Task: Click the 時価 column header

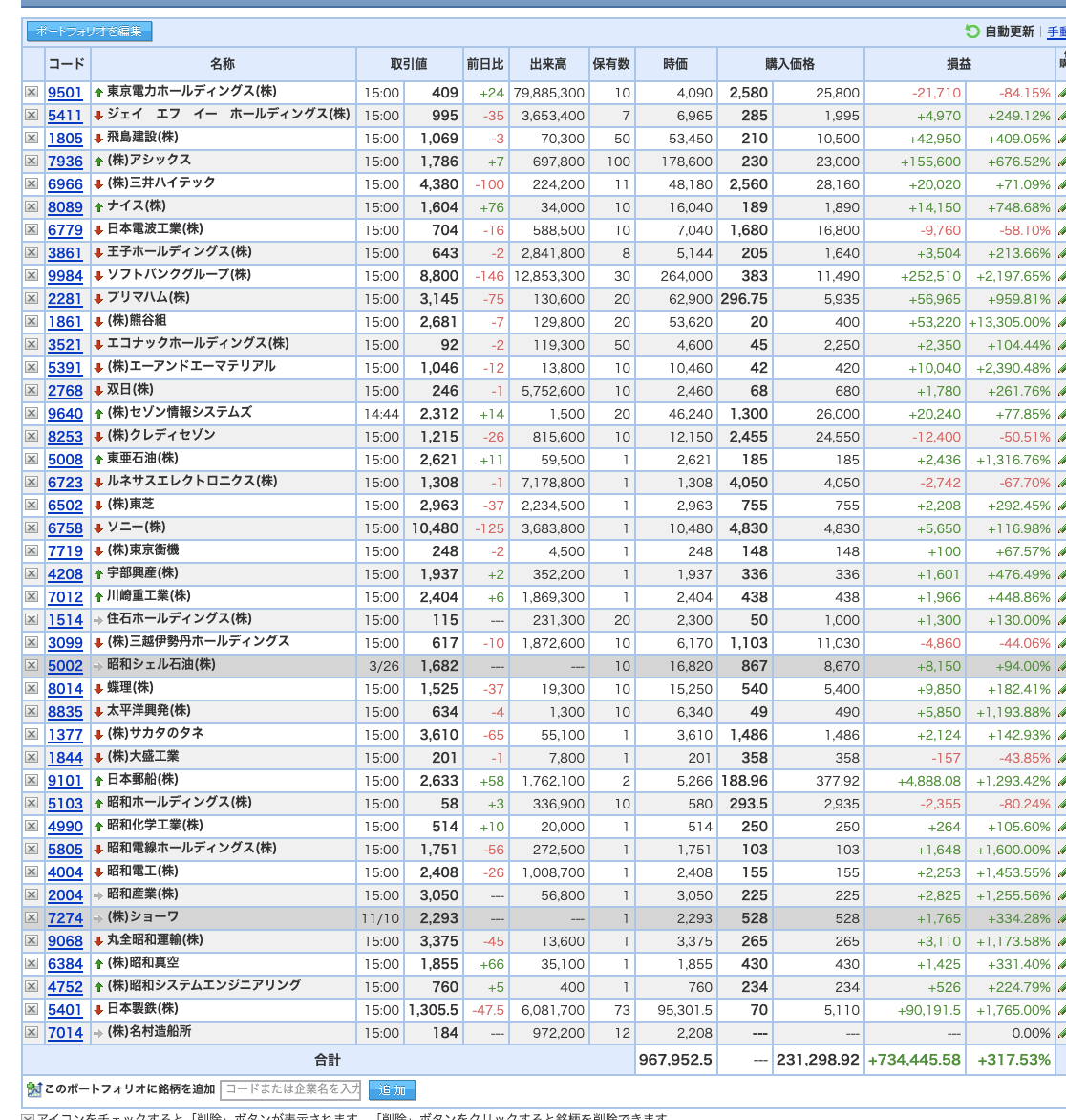Action: click(x=675, y=64)
